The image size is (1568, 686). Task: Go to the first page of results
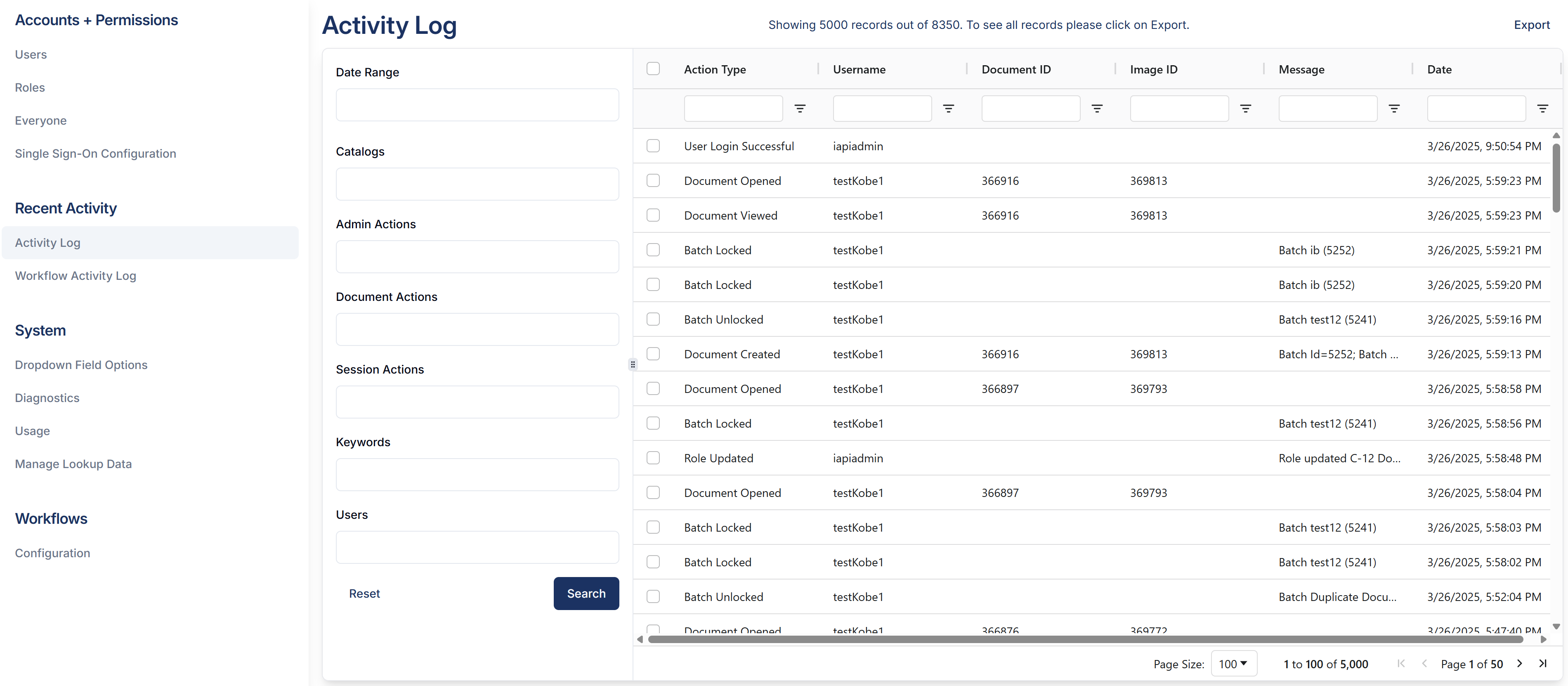1401,663
